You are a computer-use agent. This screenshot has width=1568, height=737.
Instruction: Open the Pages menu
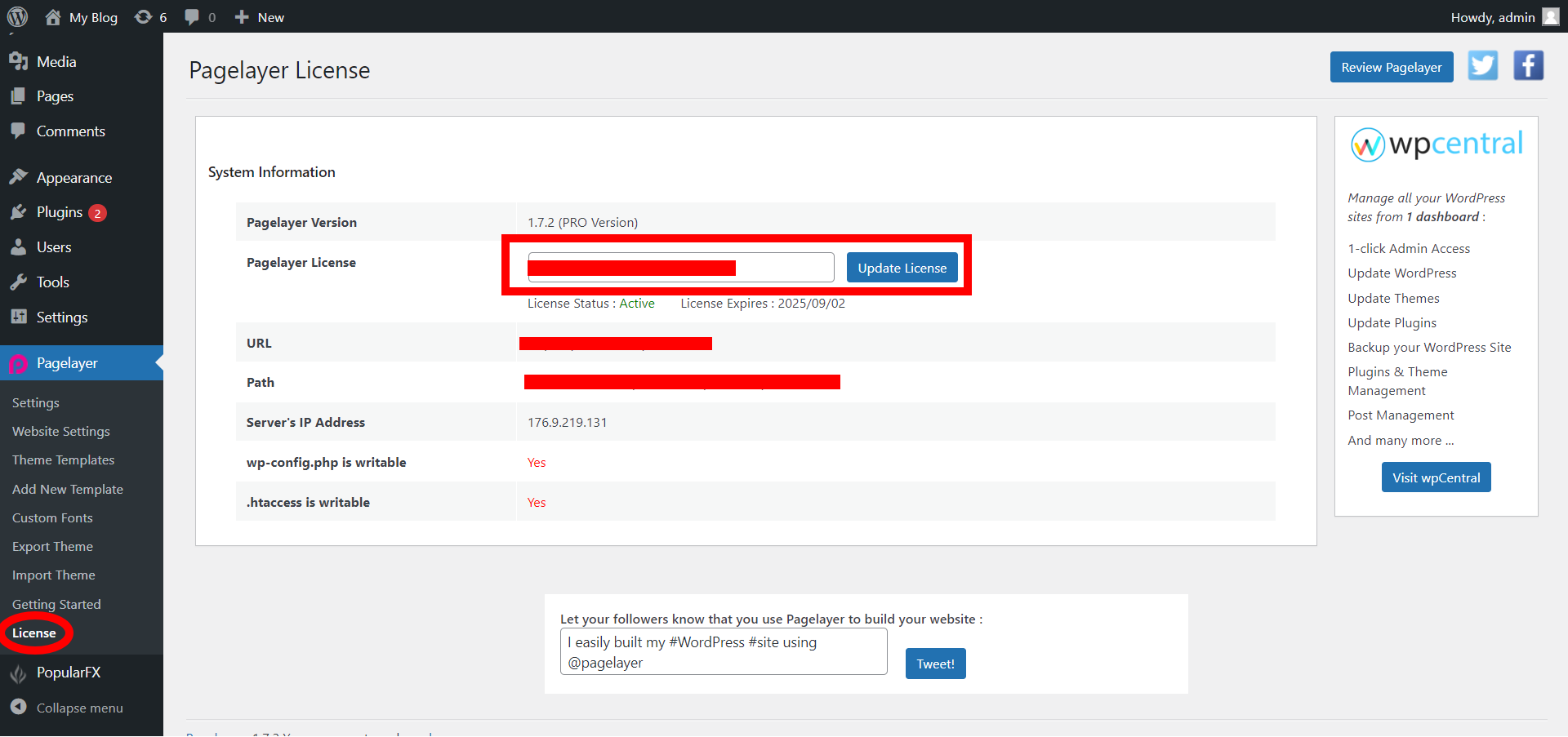(x=55, y=96)
